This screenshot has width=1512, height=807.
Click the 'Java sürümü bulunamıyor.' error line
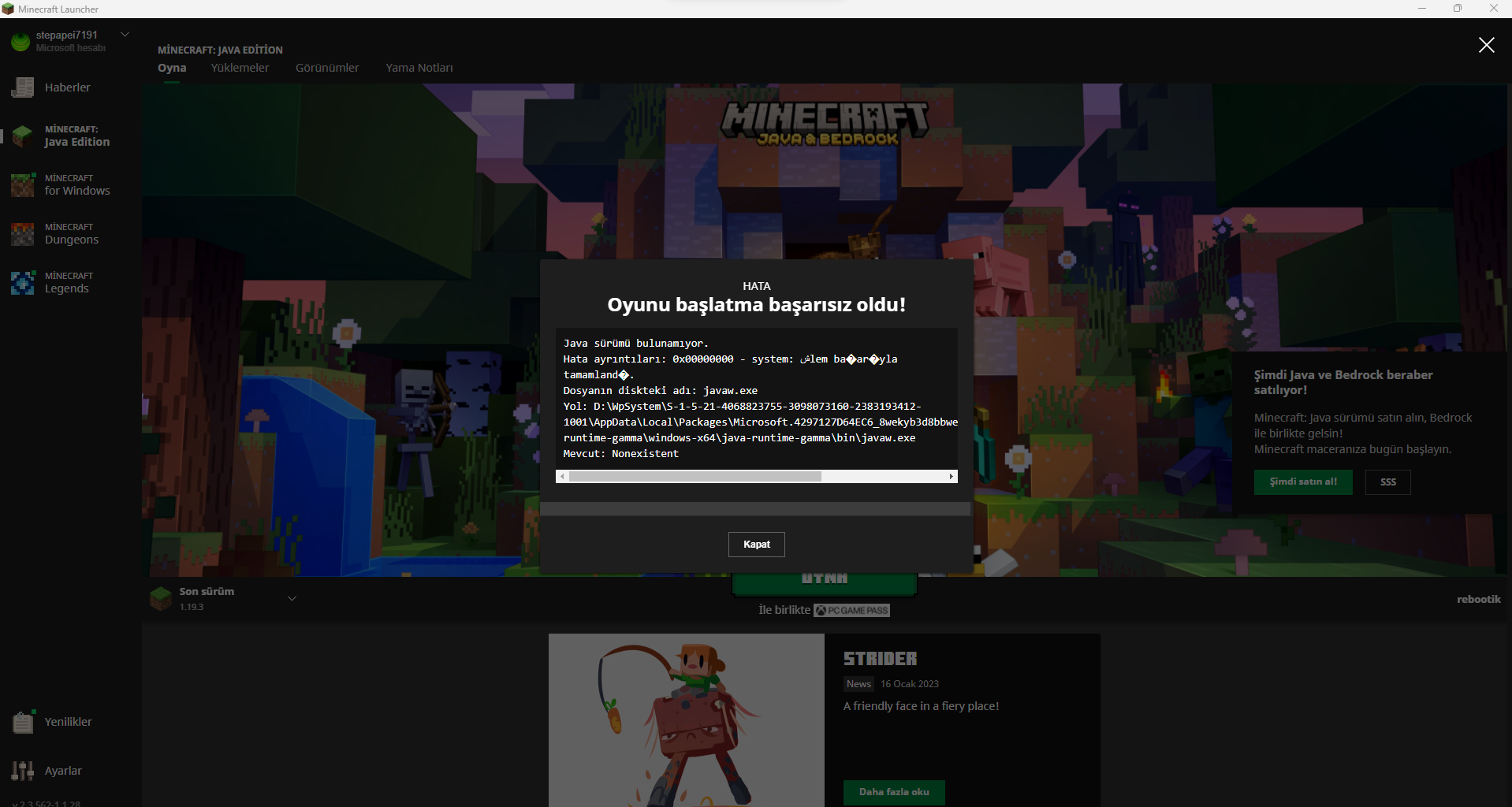point(636,344)
